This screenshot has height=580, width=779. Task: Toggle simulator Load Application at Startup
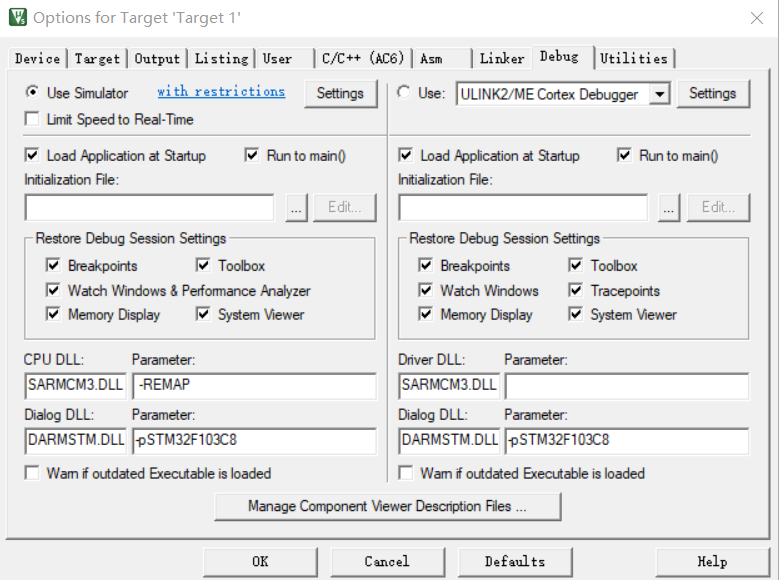32,156
